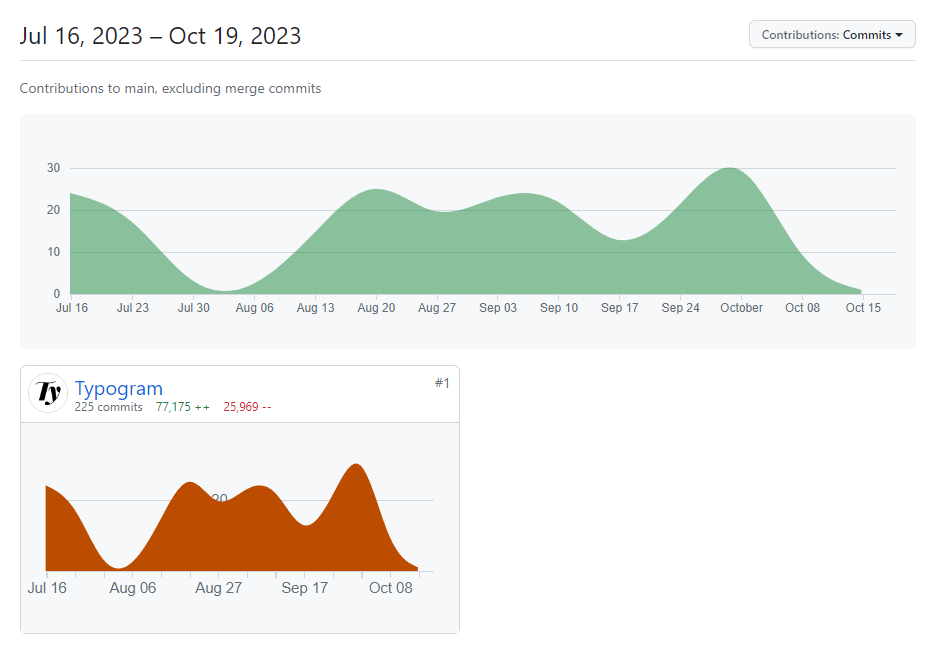Select Oct 15 on the main chart axis
Image resolution: width=936 pixels, height=654 pixels.
863,308
